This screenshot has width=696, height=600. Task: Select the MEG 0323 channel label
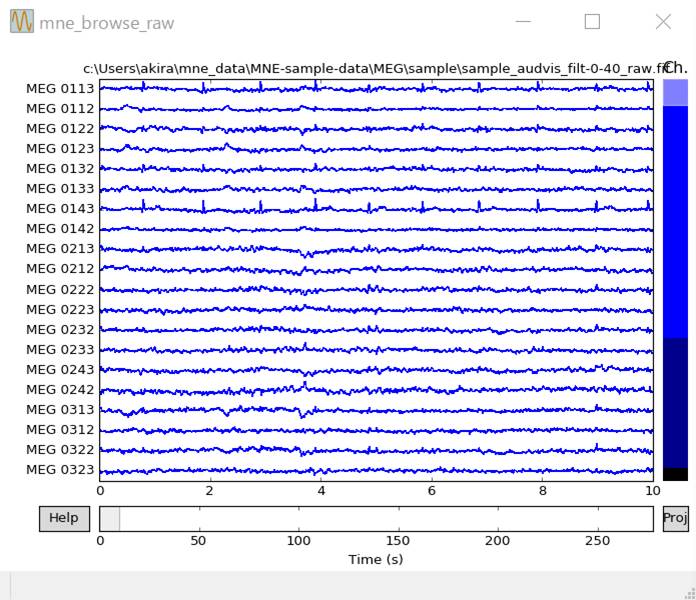60,470
